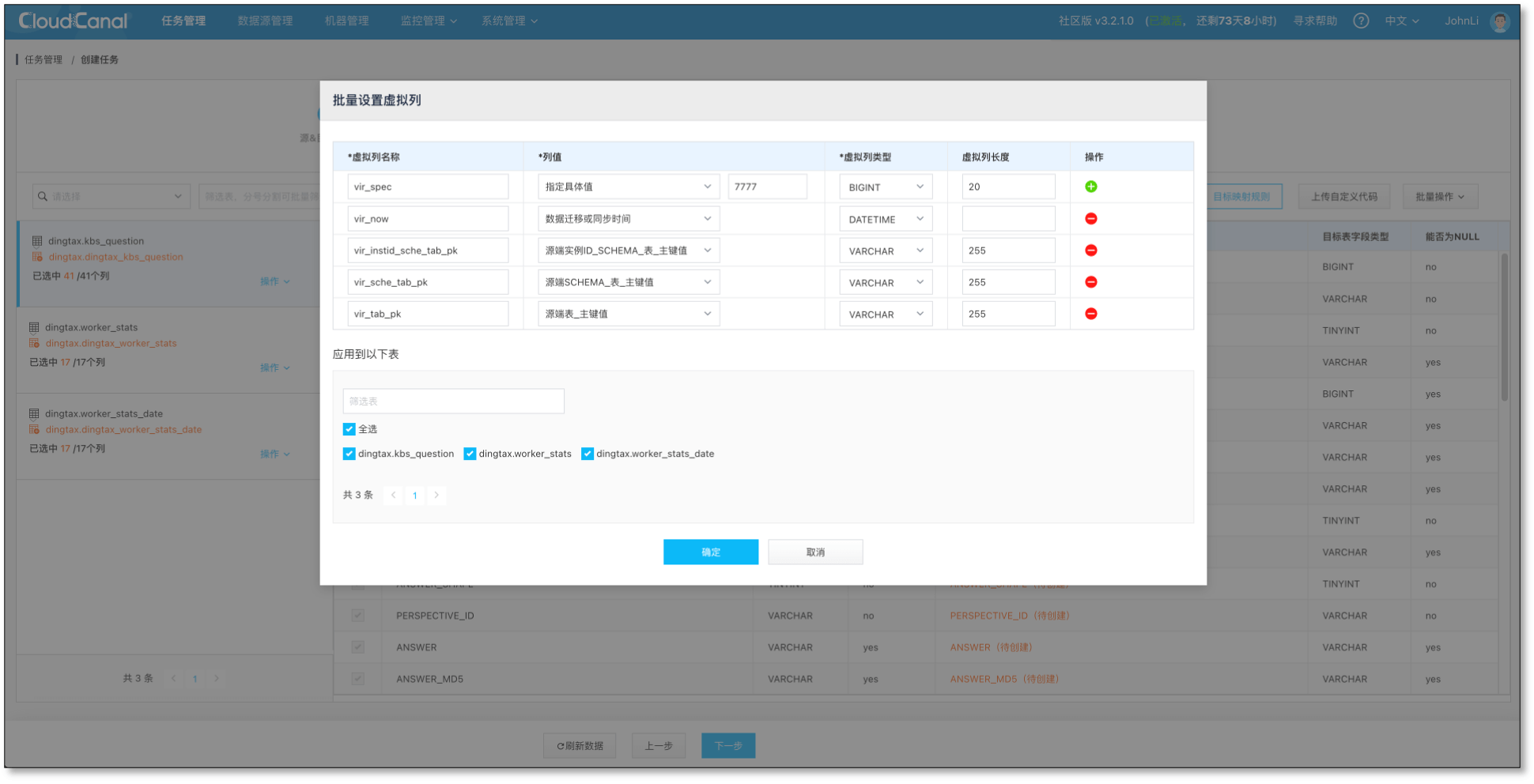
Task: Open the BIGINT column type dropdown
Action: (885, 187)
